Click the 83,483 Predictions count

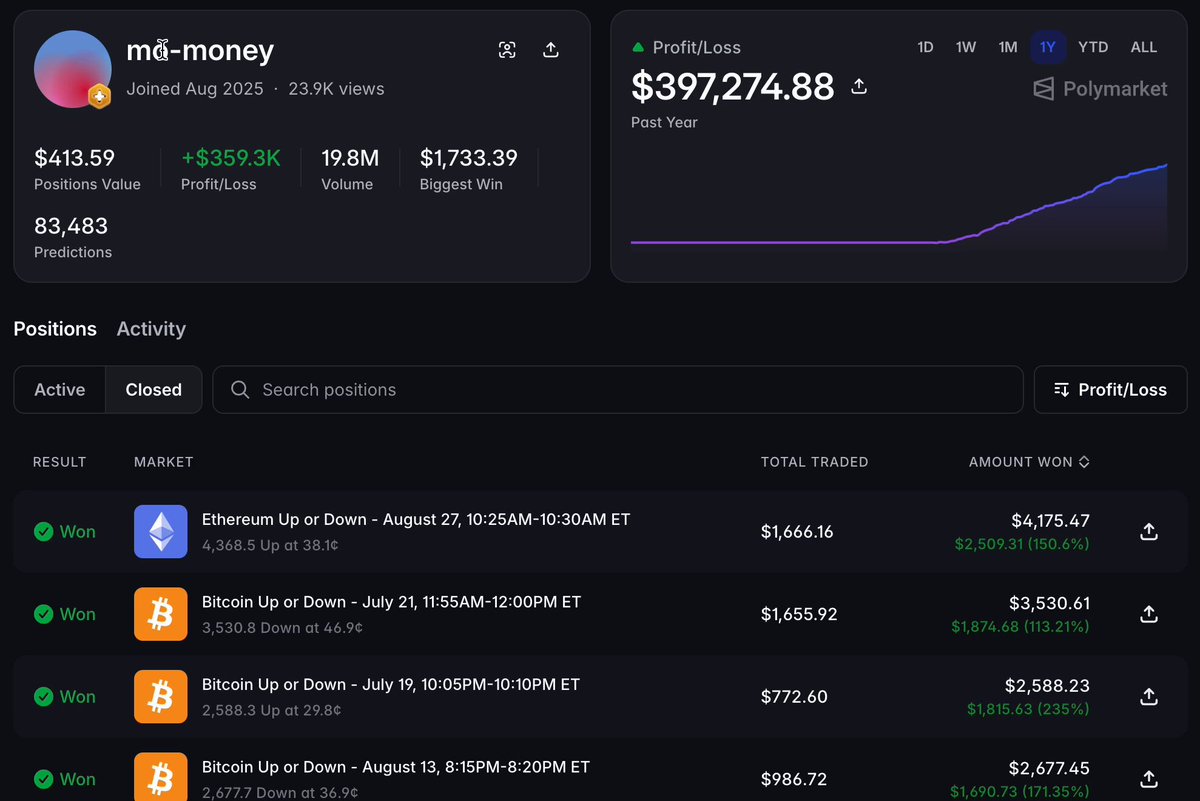(x=71, y=226)
